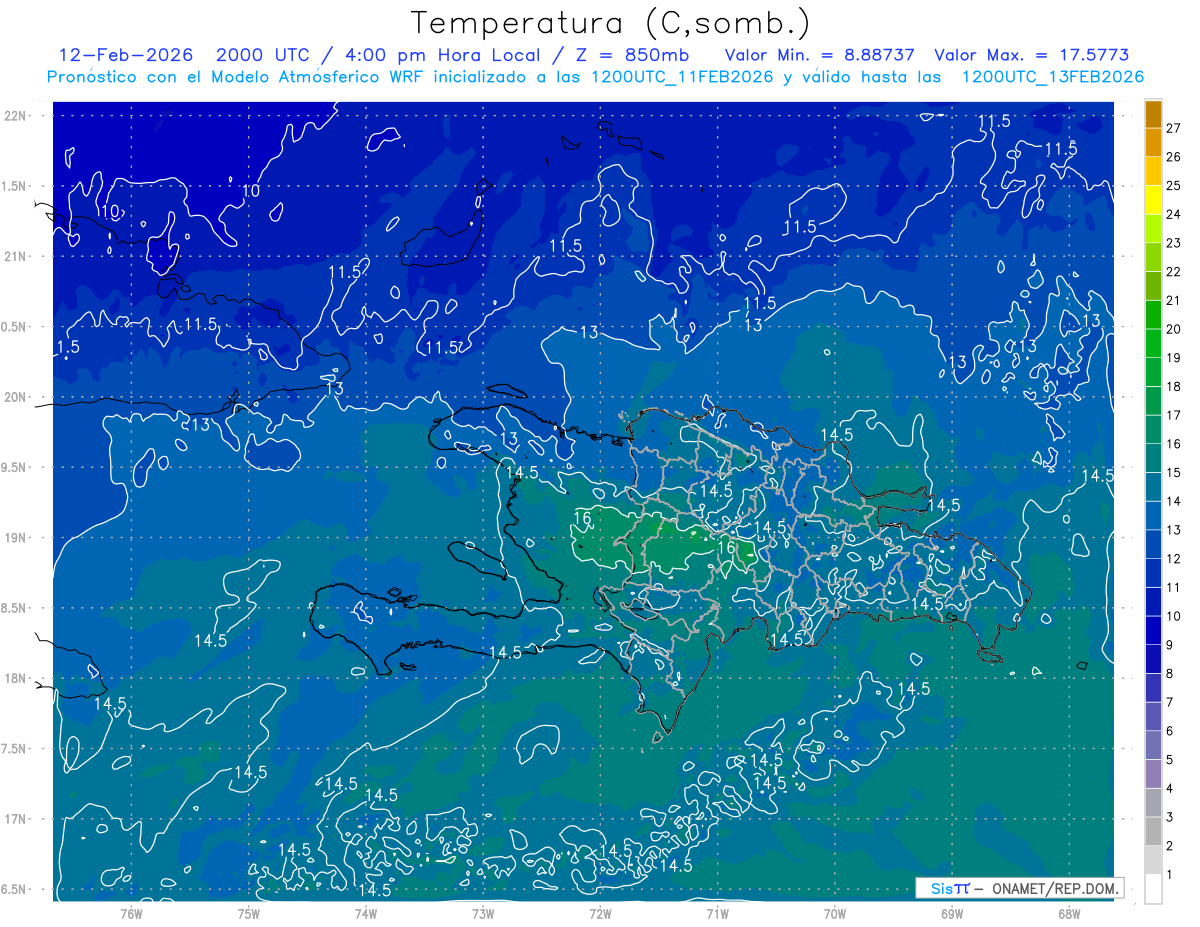
Task: Click the '23' color scale label
Action: point(1173,242)
